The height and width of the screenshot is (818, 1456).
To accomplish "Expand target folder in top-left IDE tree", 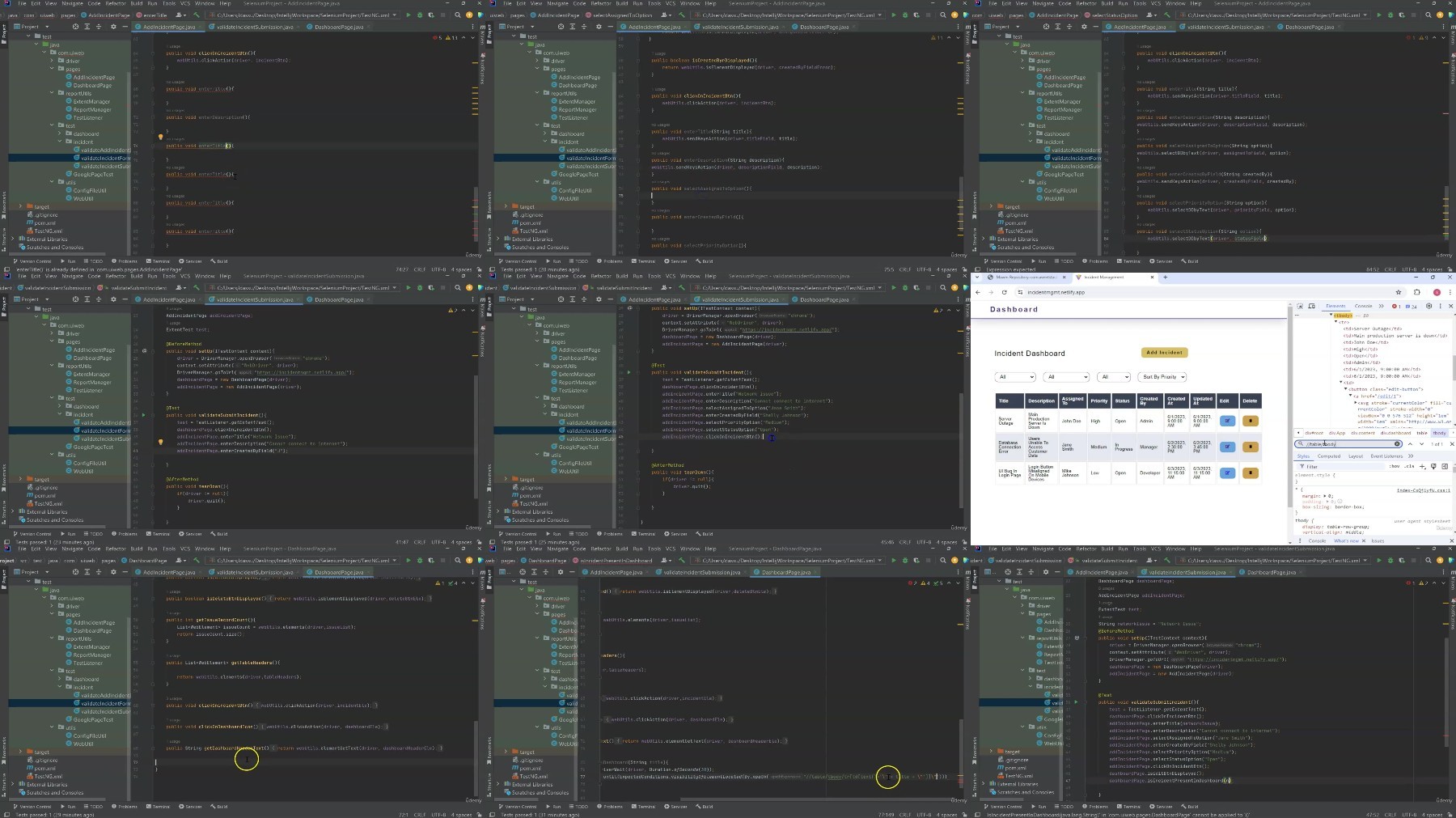I will pos(22,206).
